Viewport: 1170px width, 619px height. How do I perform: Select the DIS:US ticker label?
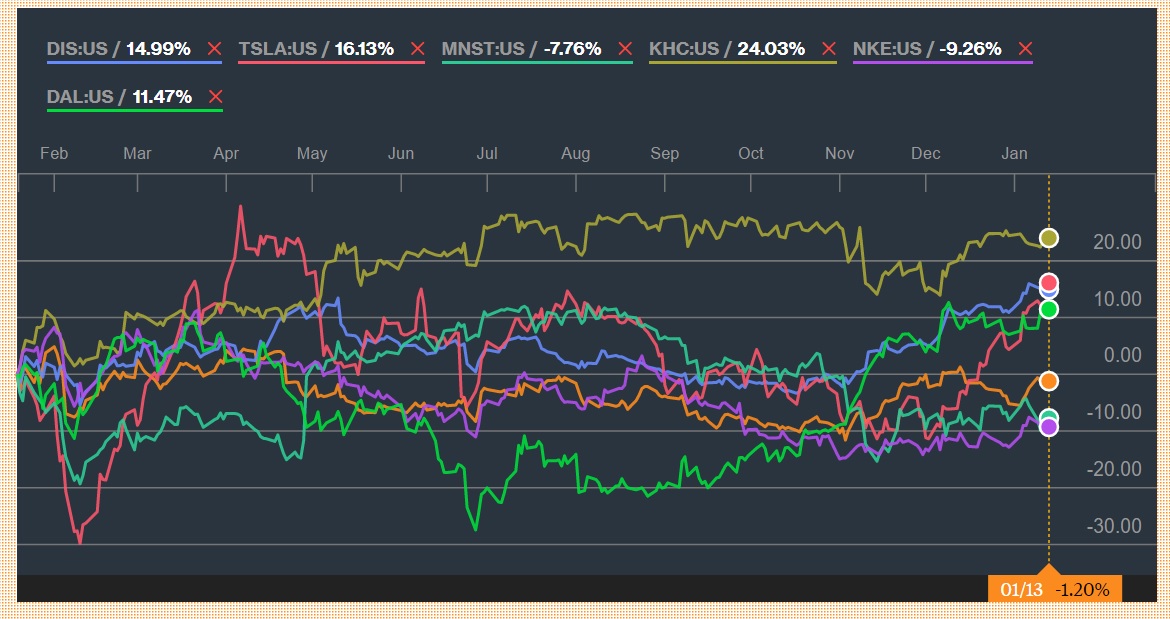click(x=77, y=49)
